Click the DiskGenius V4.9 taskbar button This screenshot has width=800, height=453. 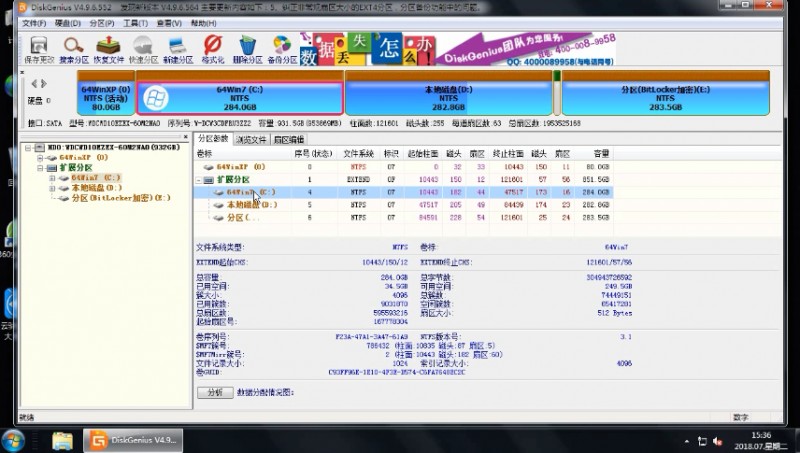pyautogui.click(x=133, y=440)
